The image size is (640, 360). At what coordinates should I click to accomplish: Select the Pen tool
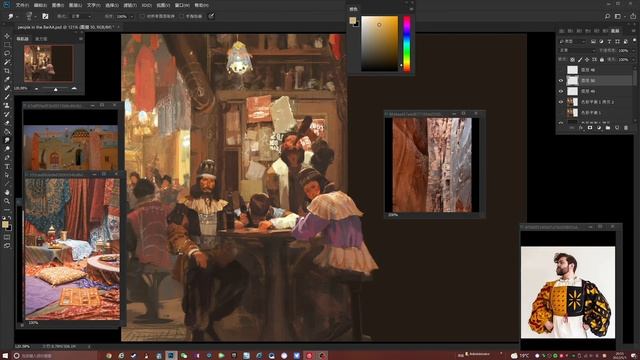[x=7, y=158]
